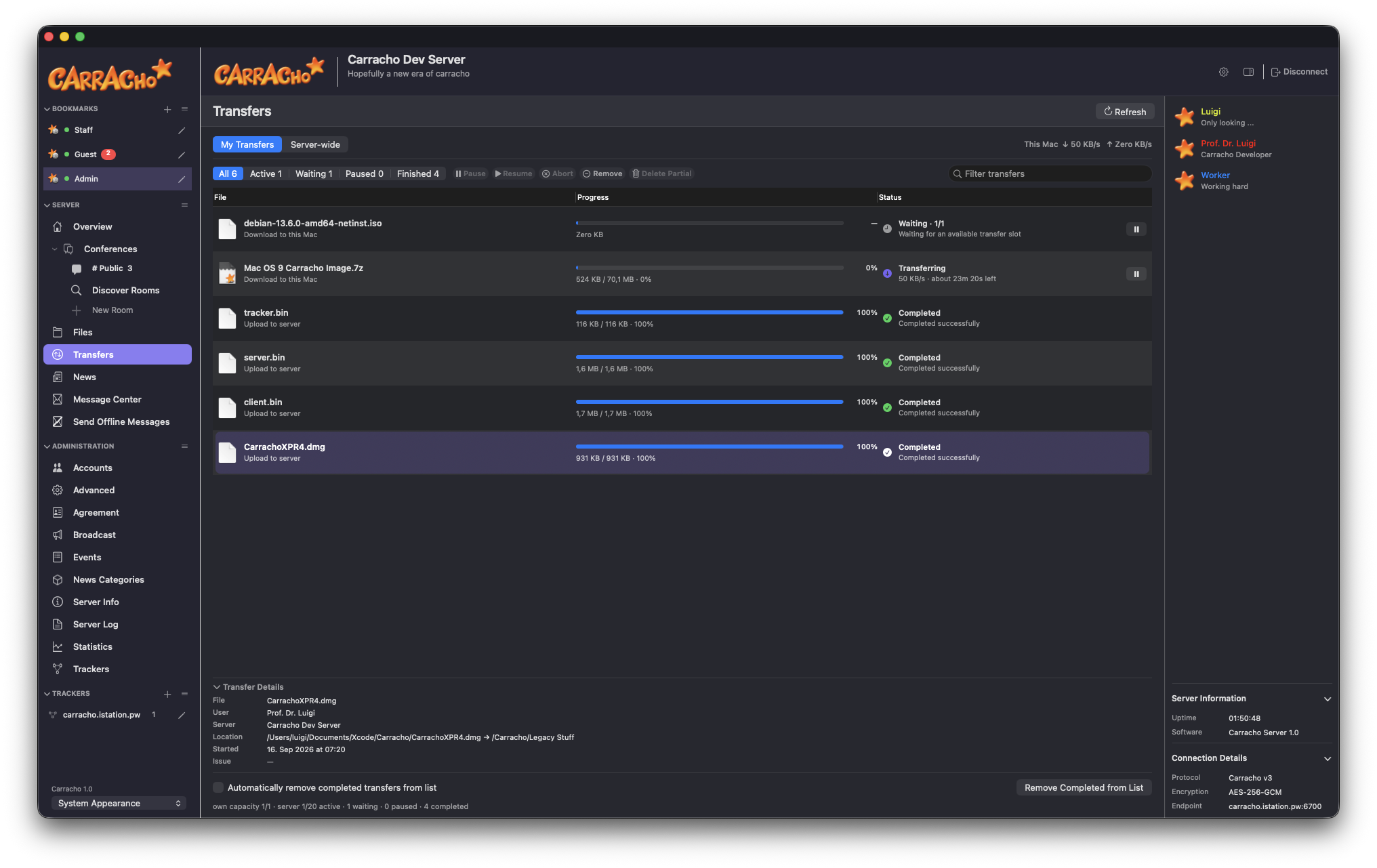Open server settings gear icon

1223,72
